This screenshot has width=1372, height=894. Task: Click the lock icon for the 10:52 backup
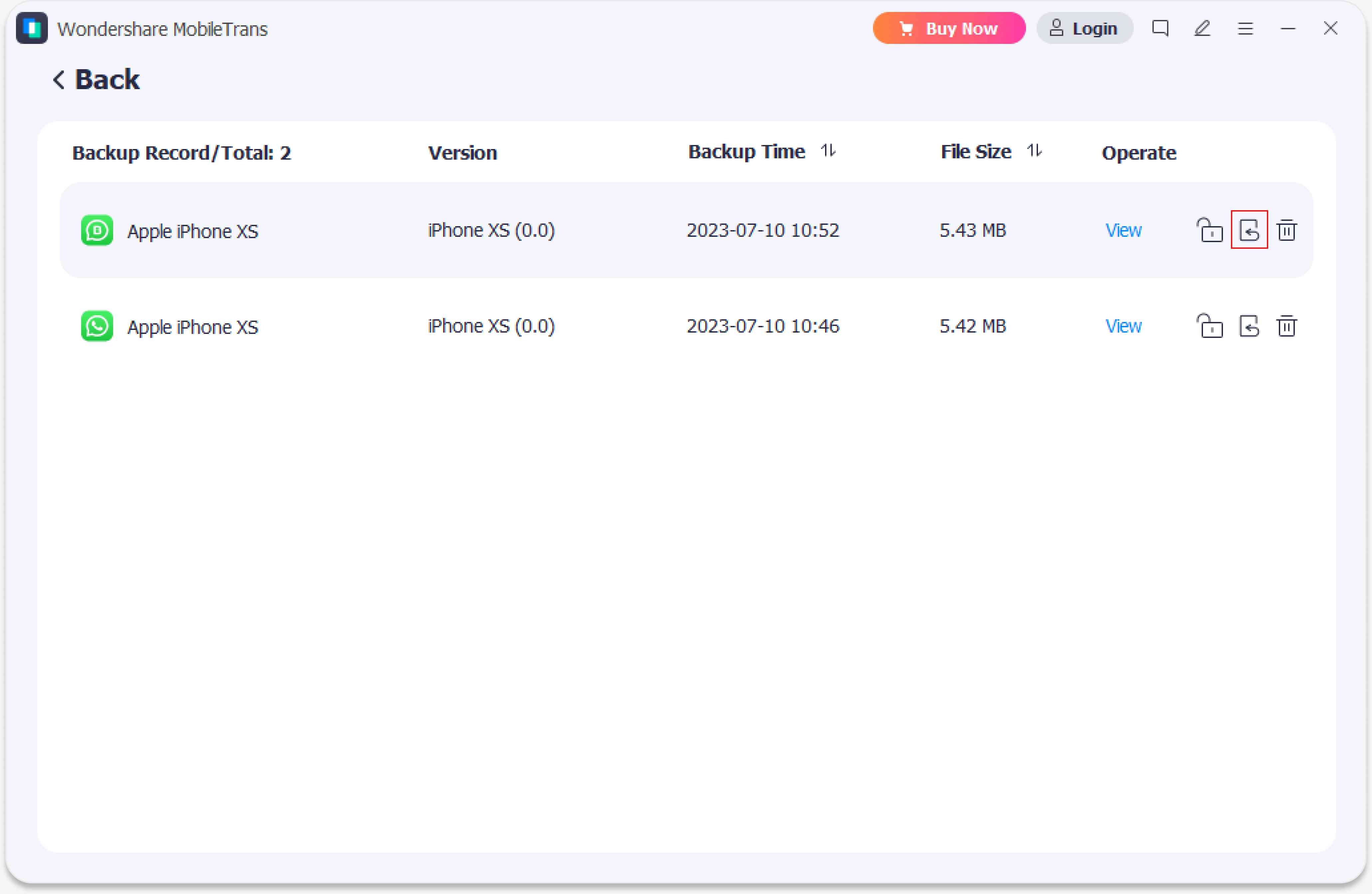[x=1209, y=230]
